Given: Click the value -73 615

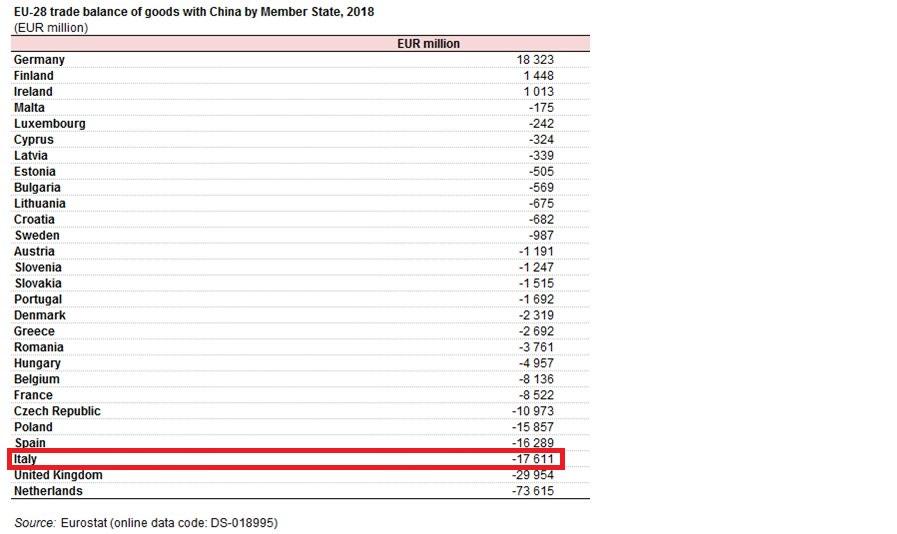Looking at the screenshot, I should click(533, 492).
